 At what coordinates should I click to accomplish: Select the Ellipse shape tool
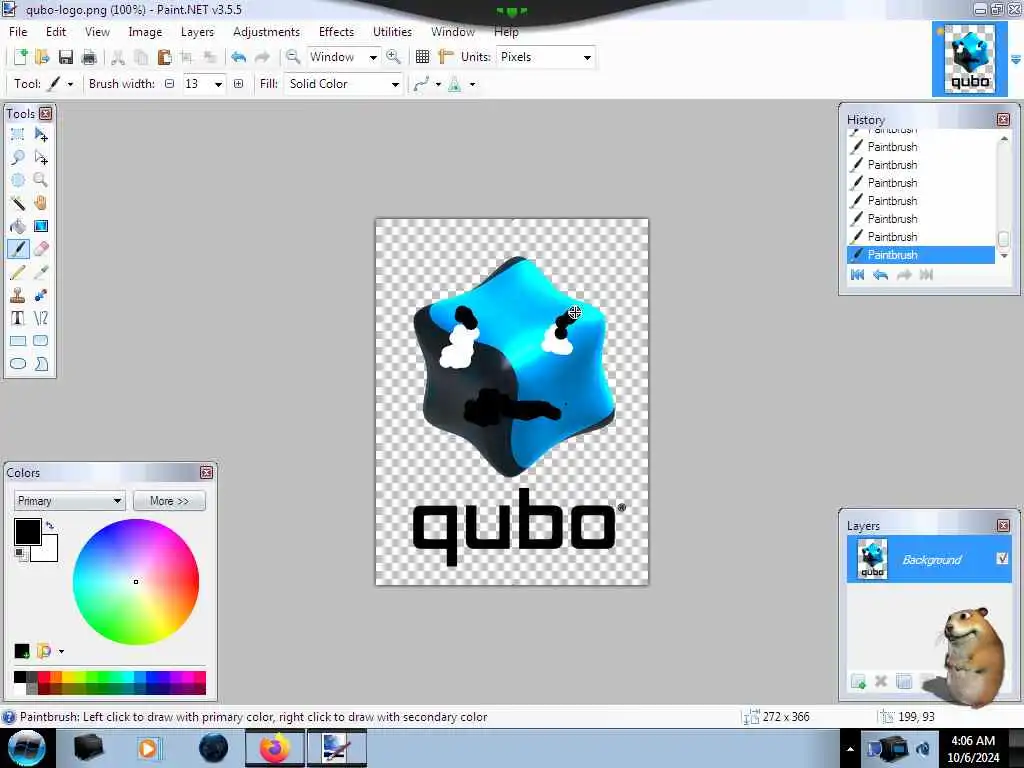[18, 364]
